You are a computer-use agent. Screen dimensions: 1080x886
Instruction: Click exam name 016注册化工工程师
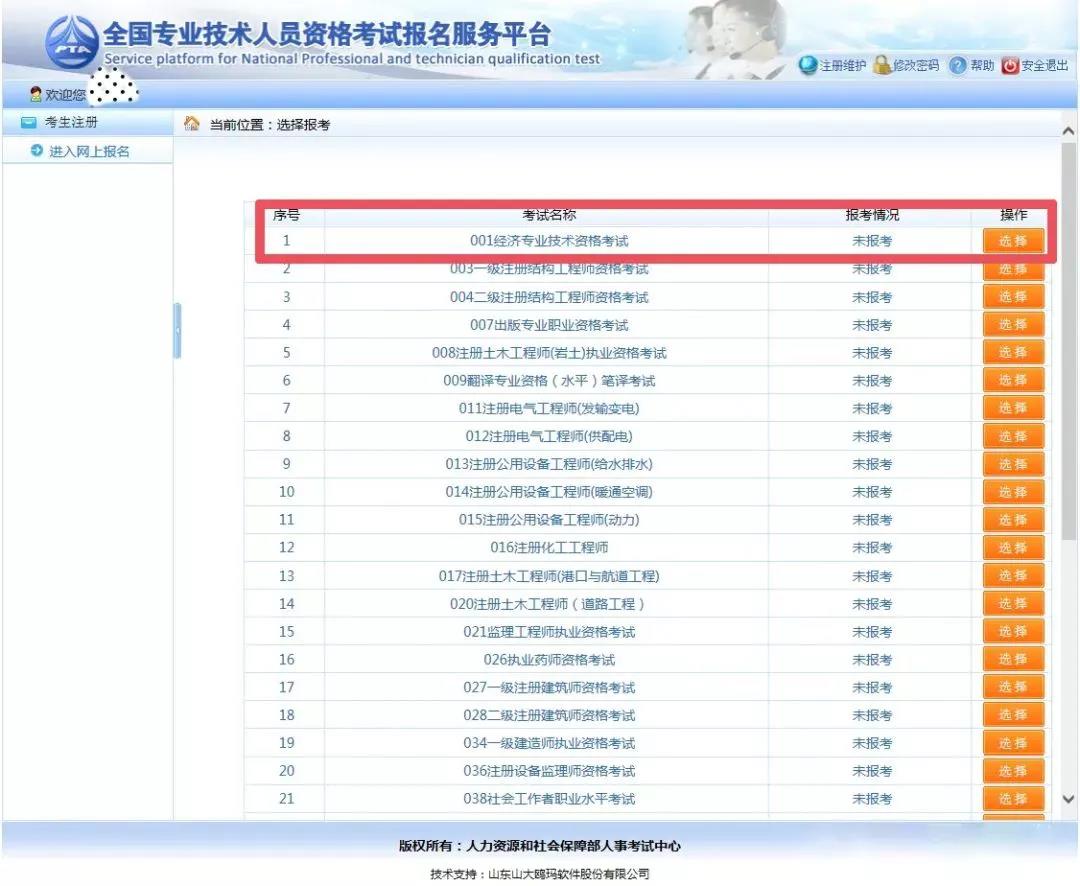point(549,548)
